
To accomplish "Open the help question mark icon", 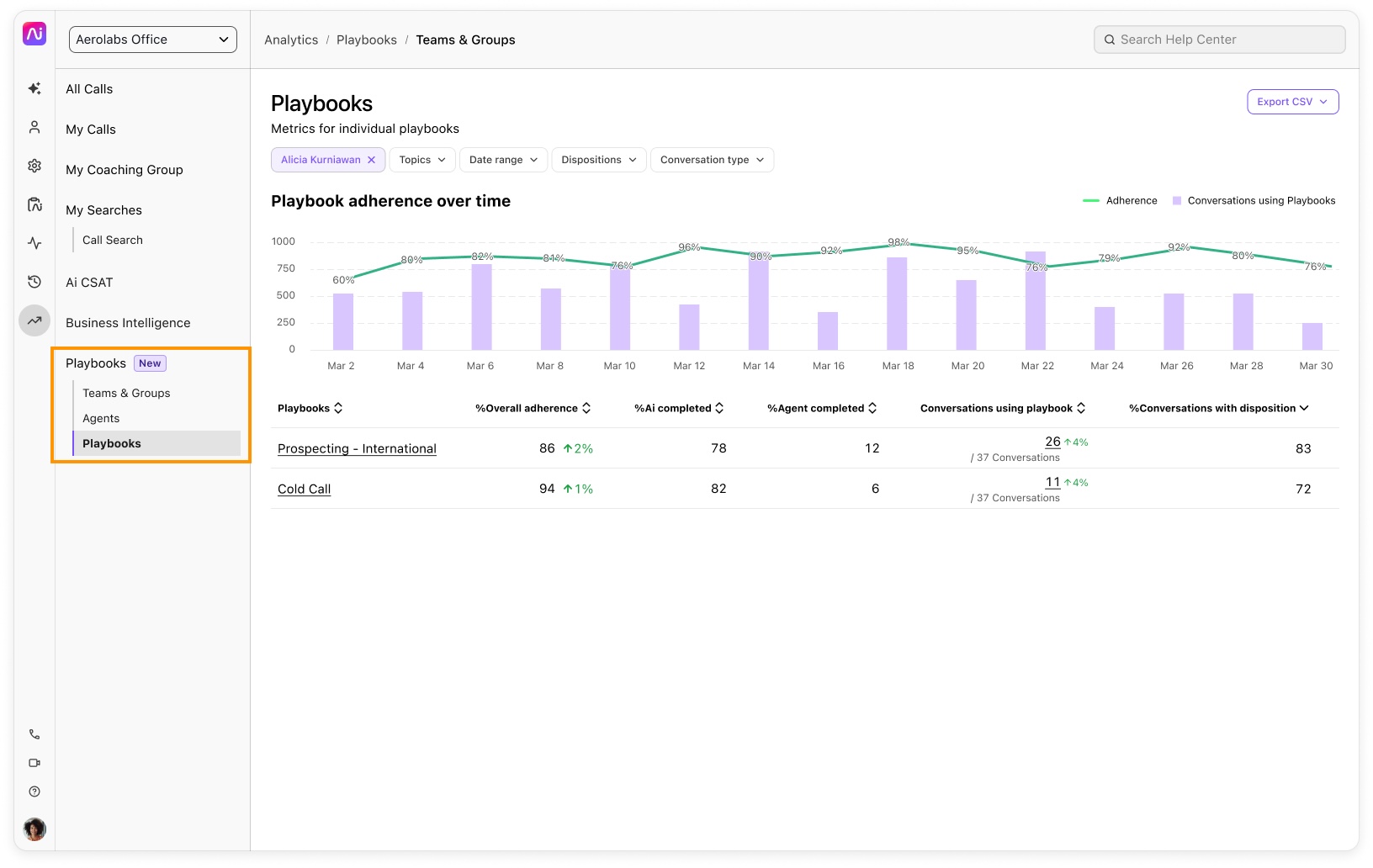I will (x=34, y=791).
